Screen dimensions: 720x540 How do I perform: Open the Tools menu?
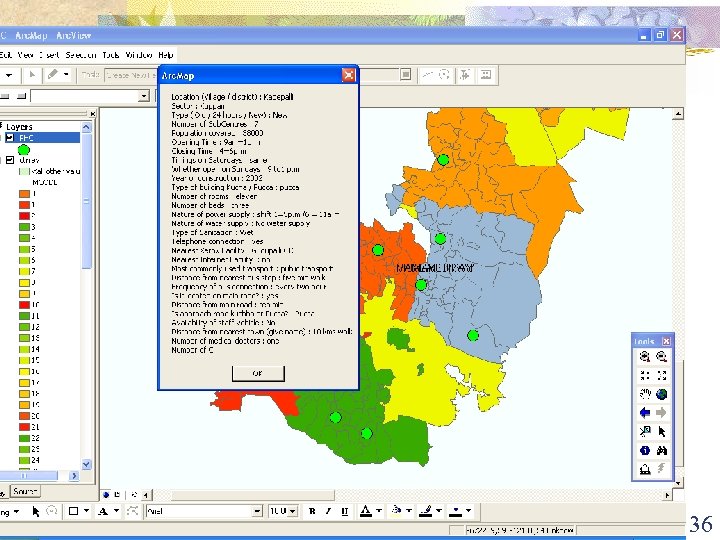pyautogui.click(x=110, y=55)
